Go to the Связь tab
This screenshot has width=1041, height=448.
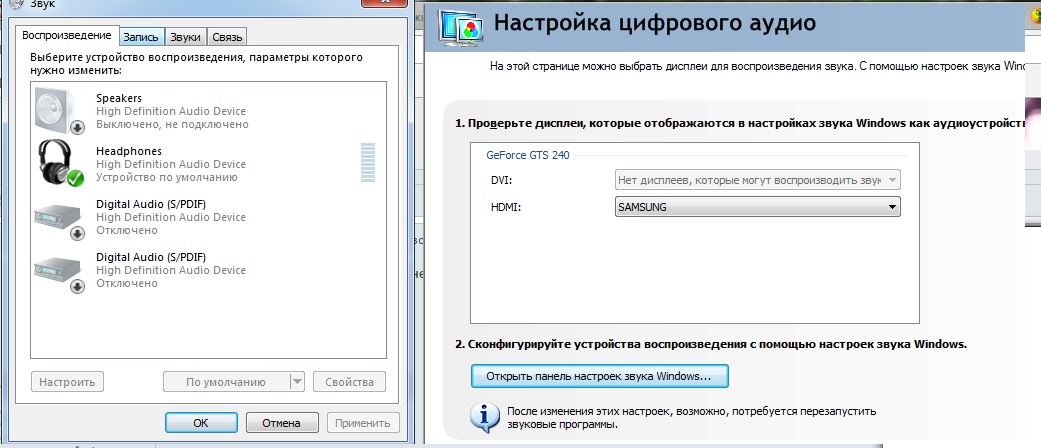click(x=226, y=37)
